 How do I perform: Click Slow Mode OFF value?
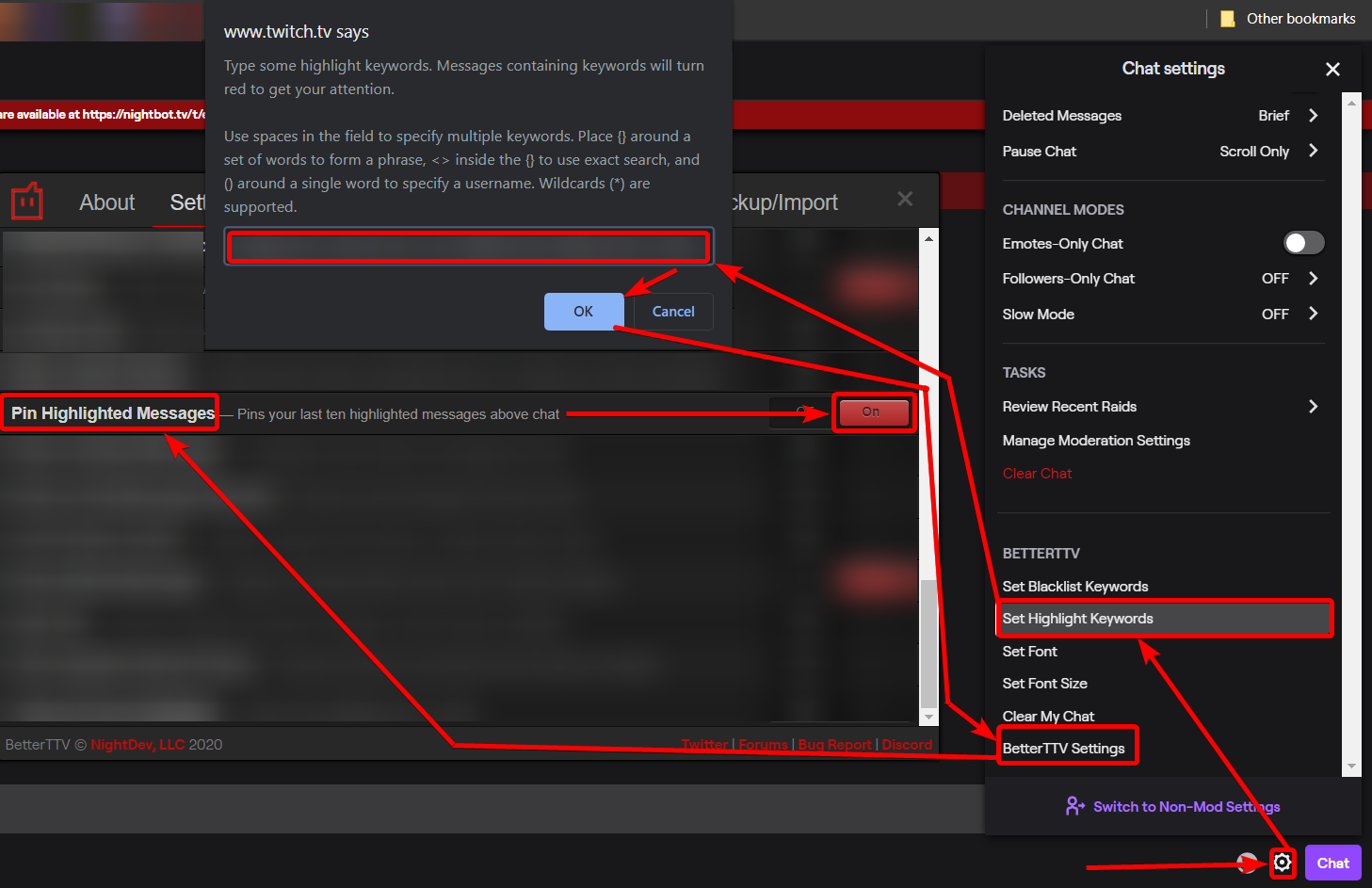(x=1275, y=314)
